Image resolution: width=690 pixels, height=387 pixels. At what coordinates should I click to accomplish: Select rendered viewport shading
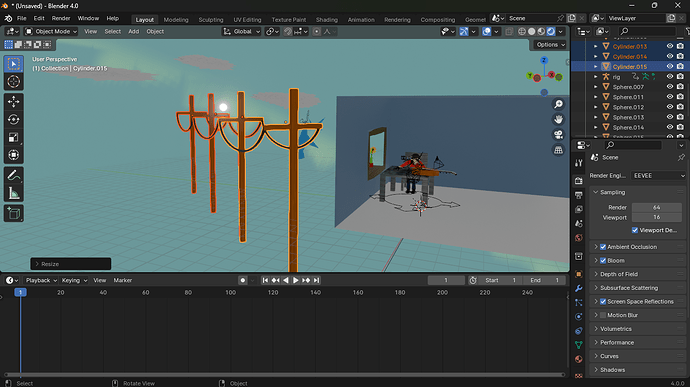(x=551, y=32)
